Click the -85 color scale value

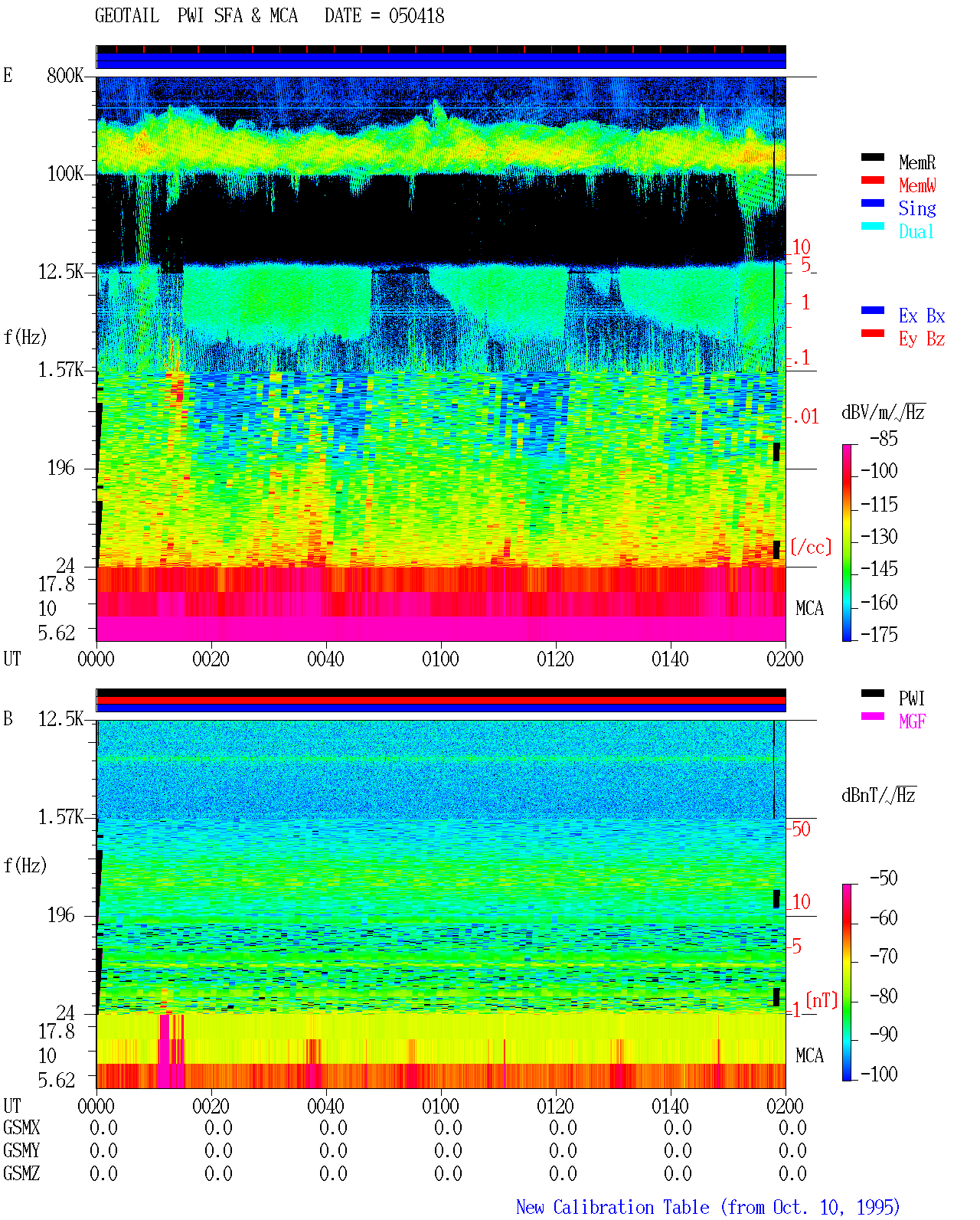[883, 439]
